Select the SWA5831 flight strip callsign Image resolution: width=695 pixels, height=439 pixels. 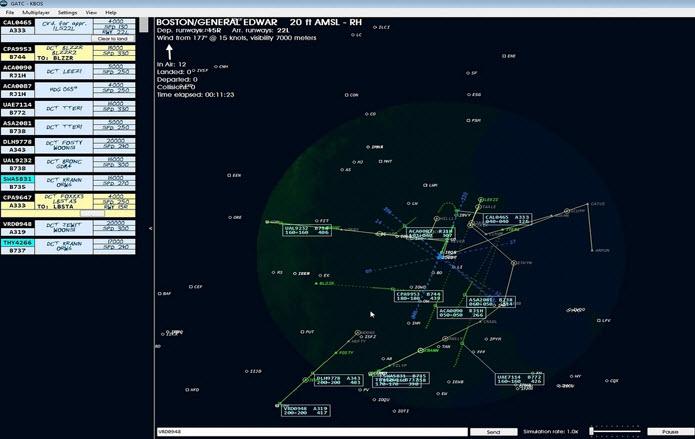17,179
